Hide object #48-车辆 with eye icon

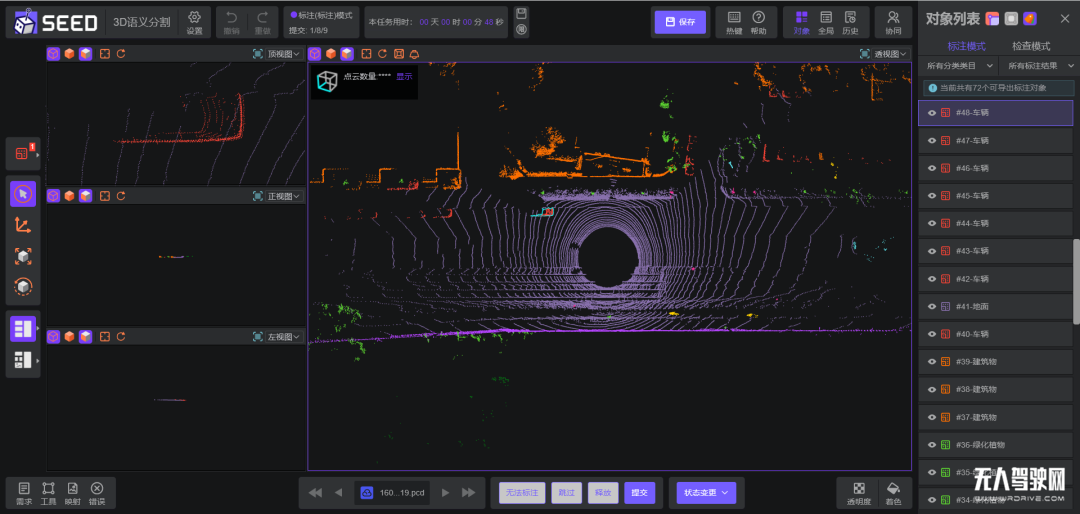932,113
